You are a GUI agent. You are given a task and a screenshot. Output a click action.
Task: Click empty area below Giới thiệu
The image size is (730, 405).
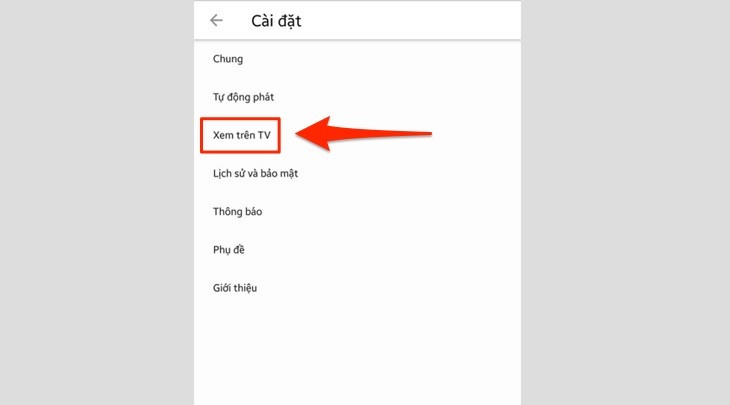coord(357,354)
